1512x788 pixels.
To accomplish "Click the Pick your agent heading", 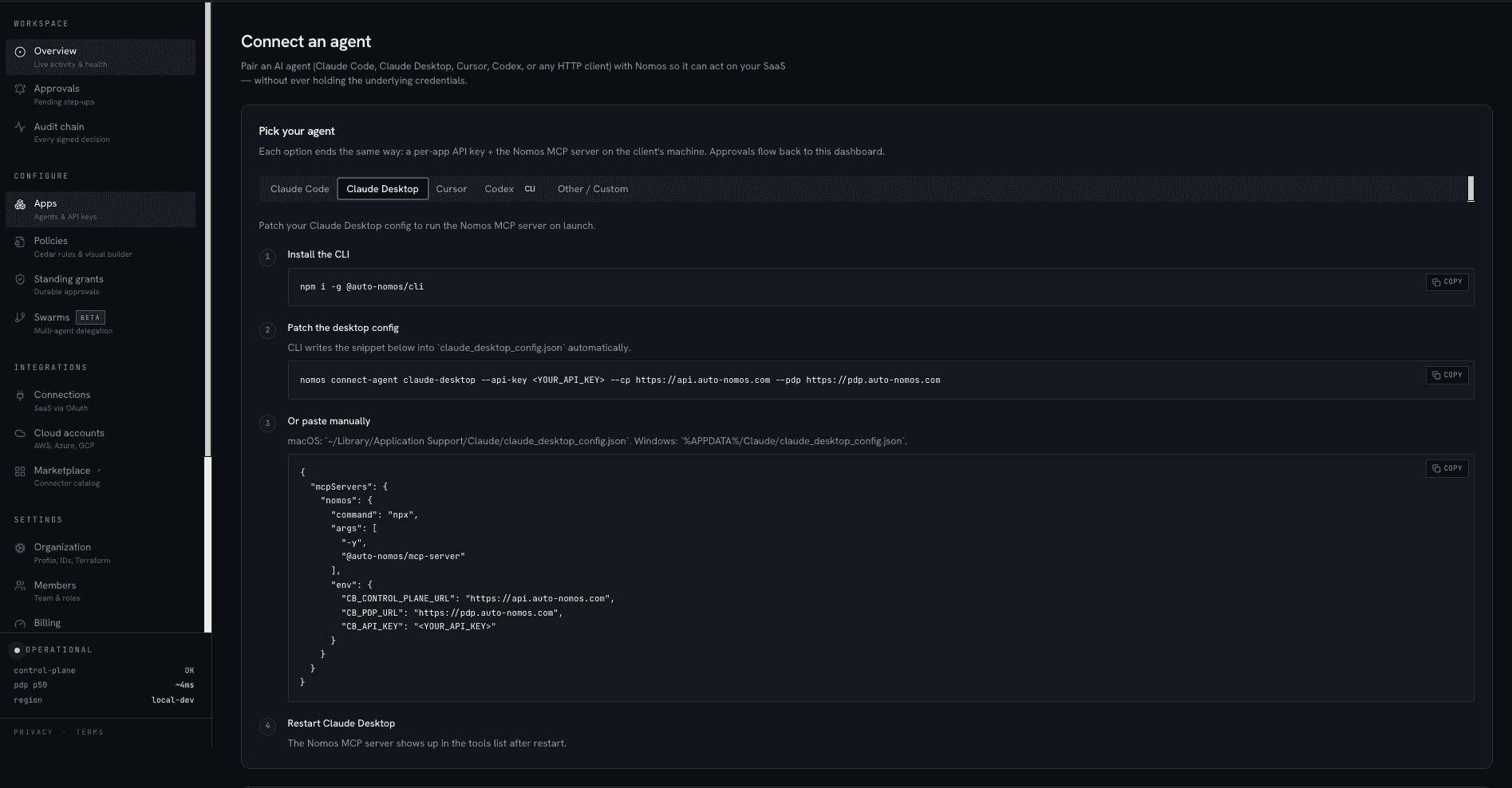I will click(x=297, y=132).
